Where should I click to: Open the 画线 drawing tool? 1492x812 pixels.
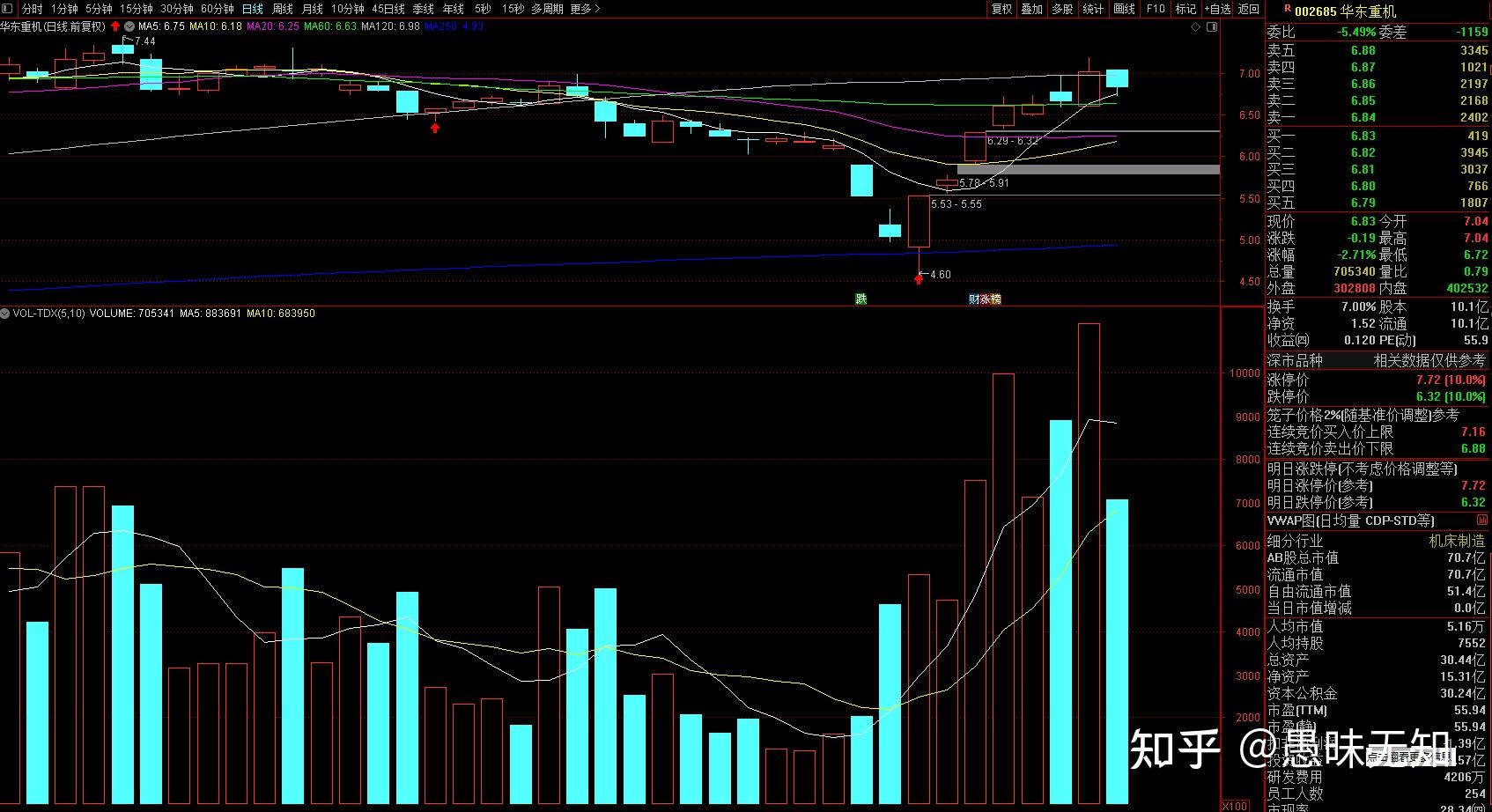coord(1124,9)
